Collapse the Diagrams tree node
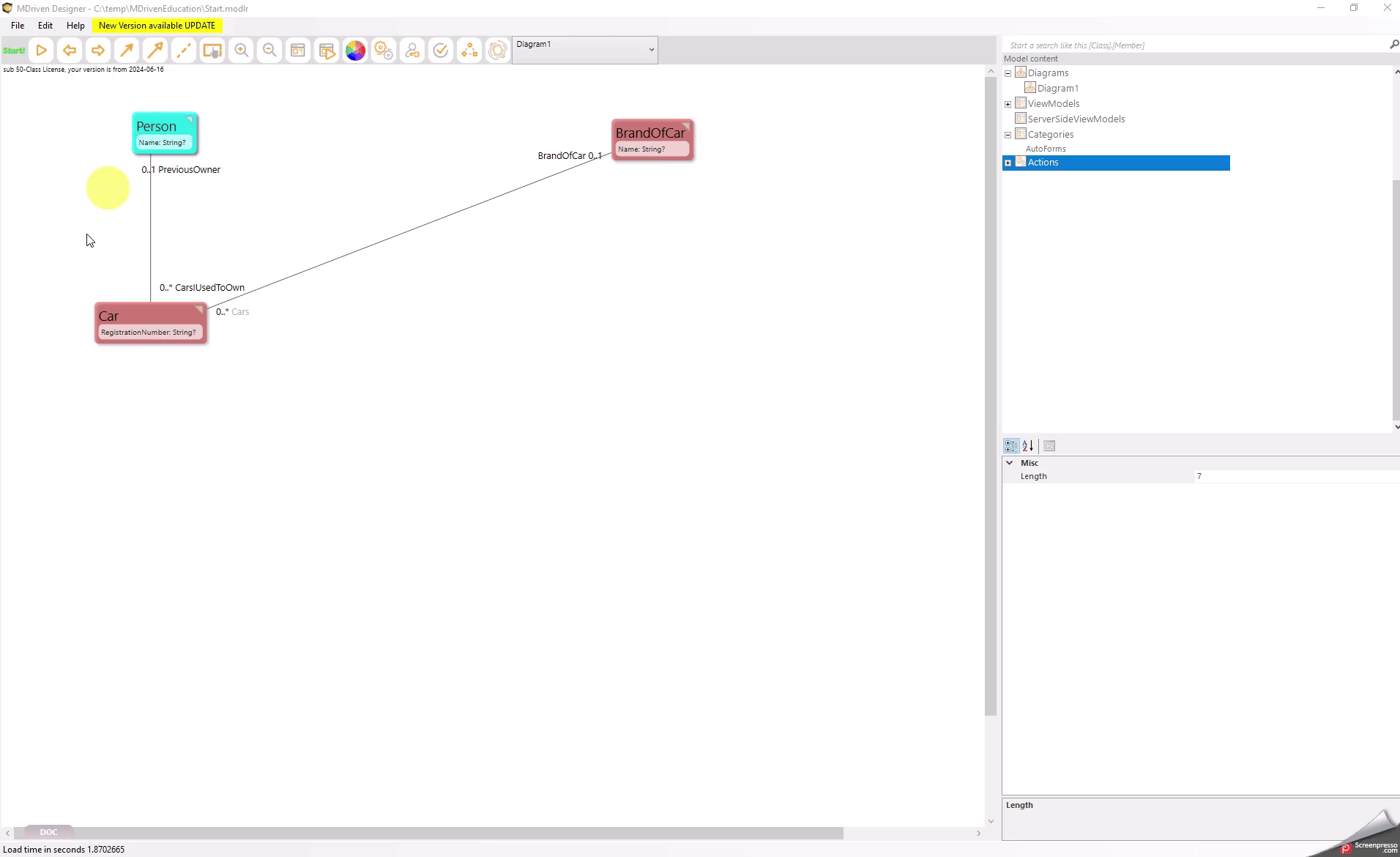 [x=1008, y=73]
